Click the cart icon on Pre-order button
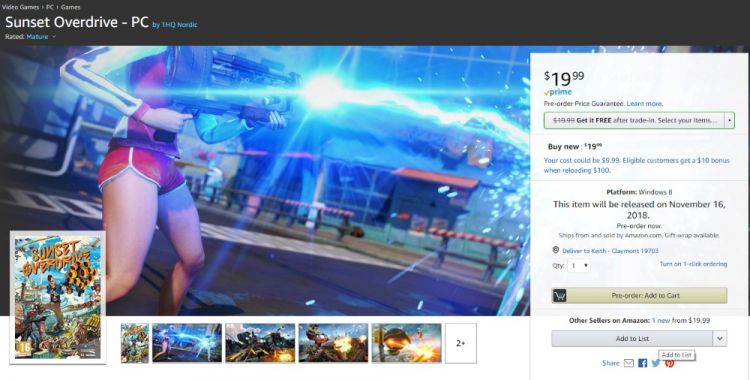 click(559, 296)
